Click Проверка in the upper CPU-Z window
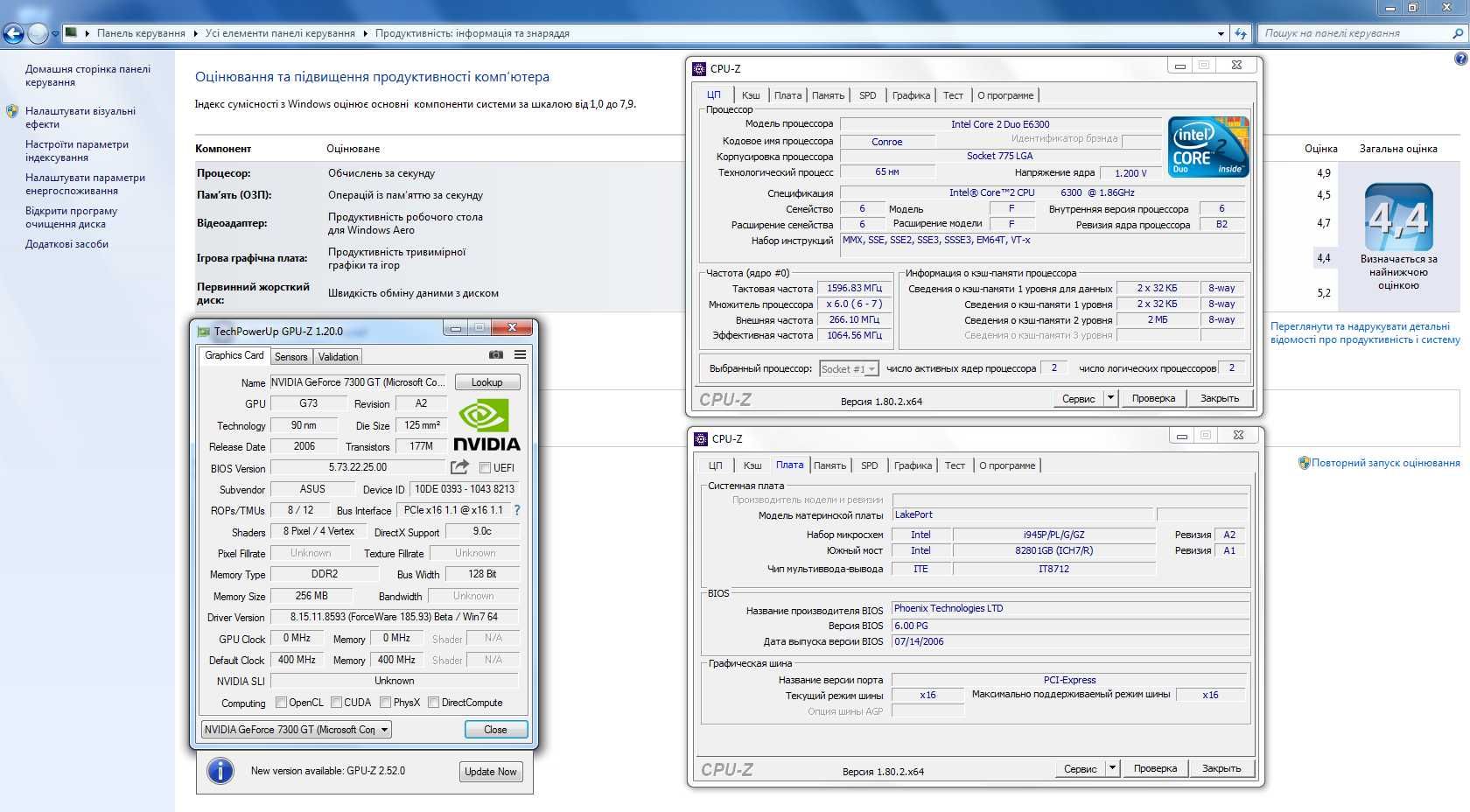Screen dimensions: 1470x812 1153,398
